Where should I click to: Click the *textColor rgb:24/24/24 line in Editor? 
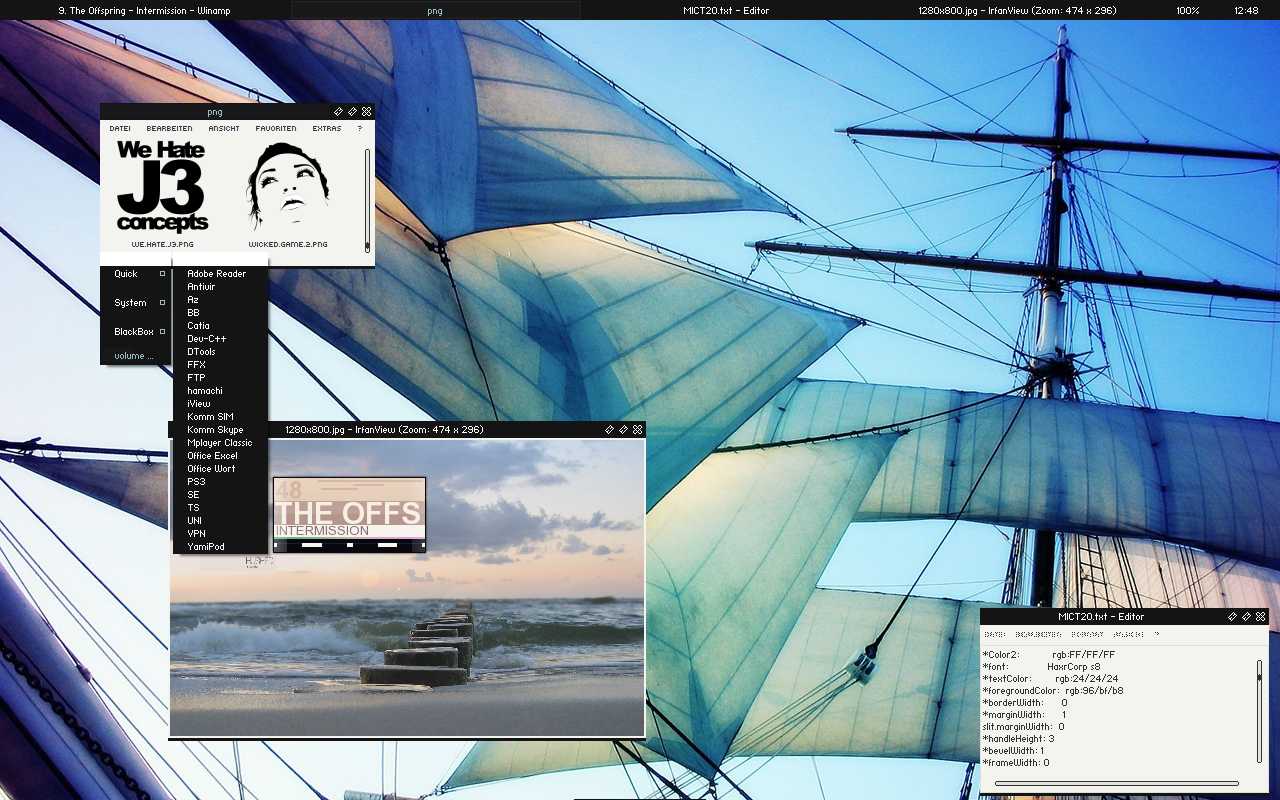tap(1051, 679)
